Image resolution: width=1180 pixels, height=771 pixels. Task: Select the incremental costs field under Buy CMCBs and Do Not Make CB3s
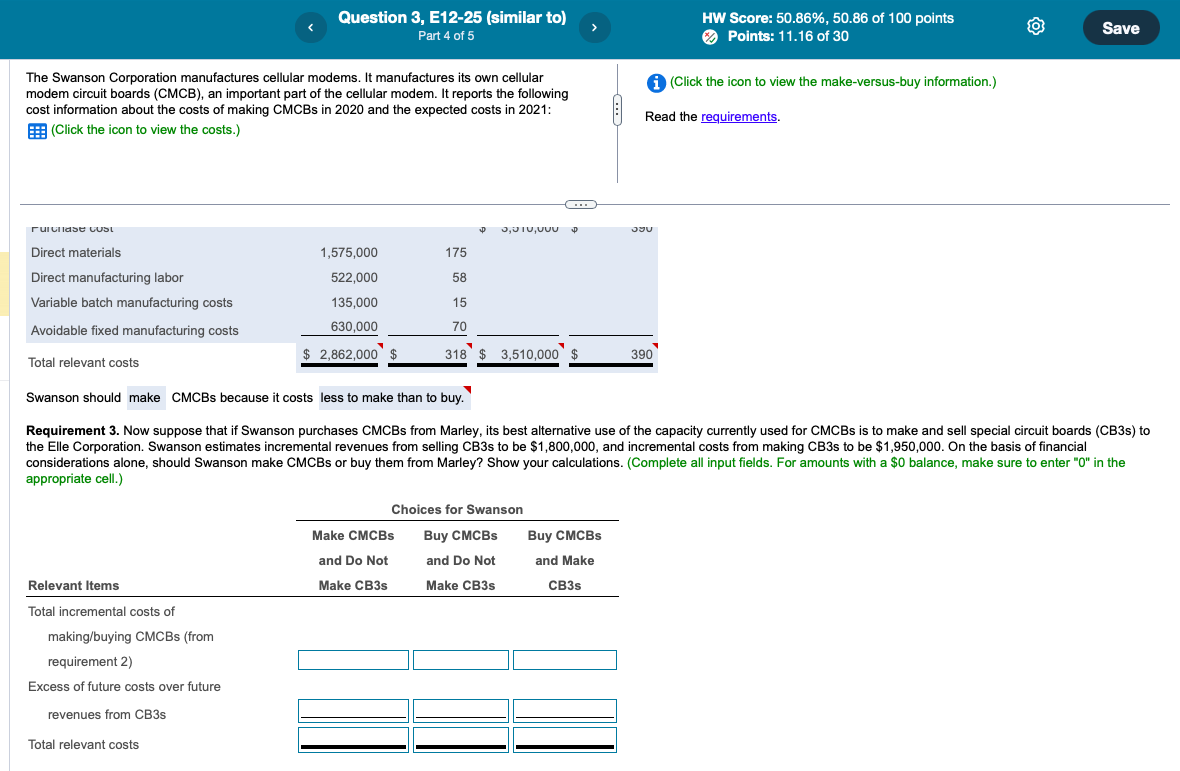click(x=460, y=660)
